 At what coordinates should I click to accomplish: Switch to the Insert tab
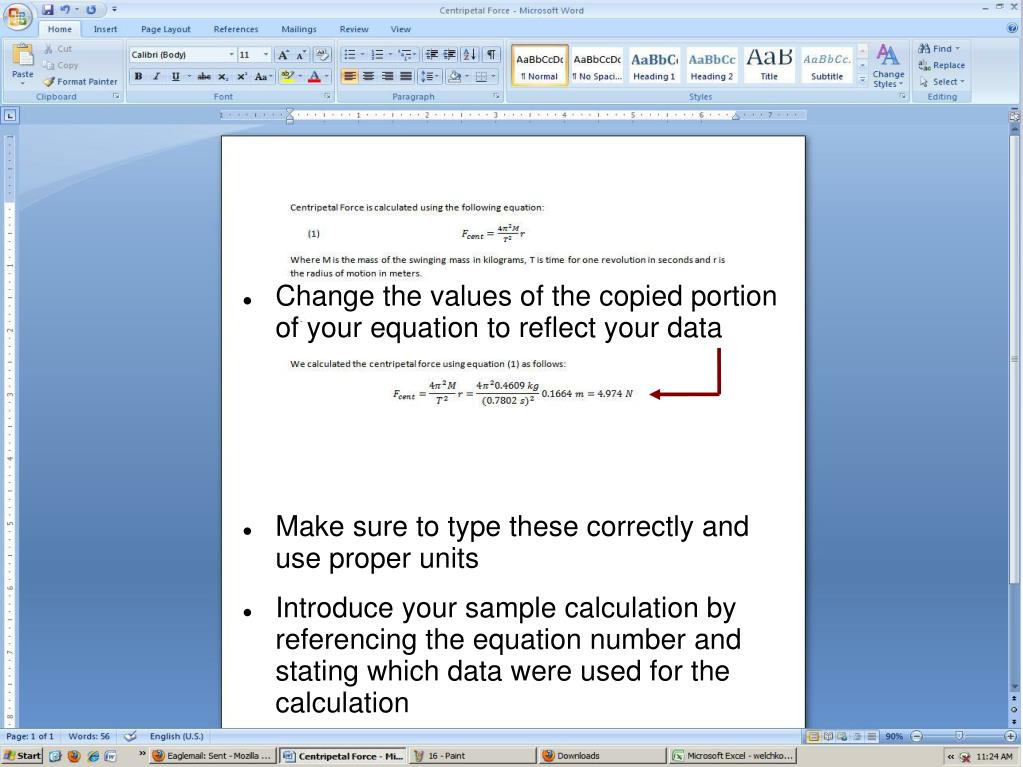105,29
